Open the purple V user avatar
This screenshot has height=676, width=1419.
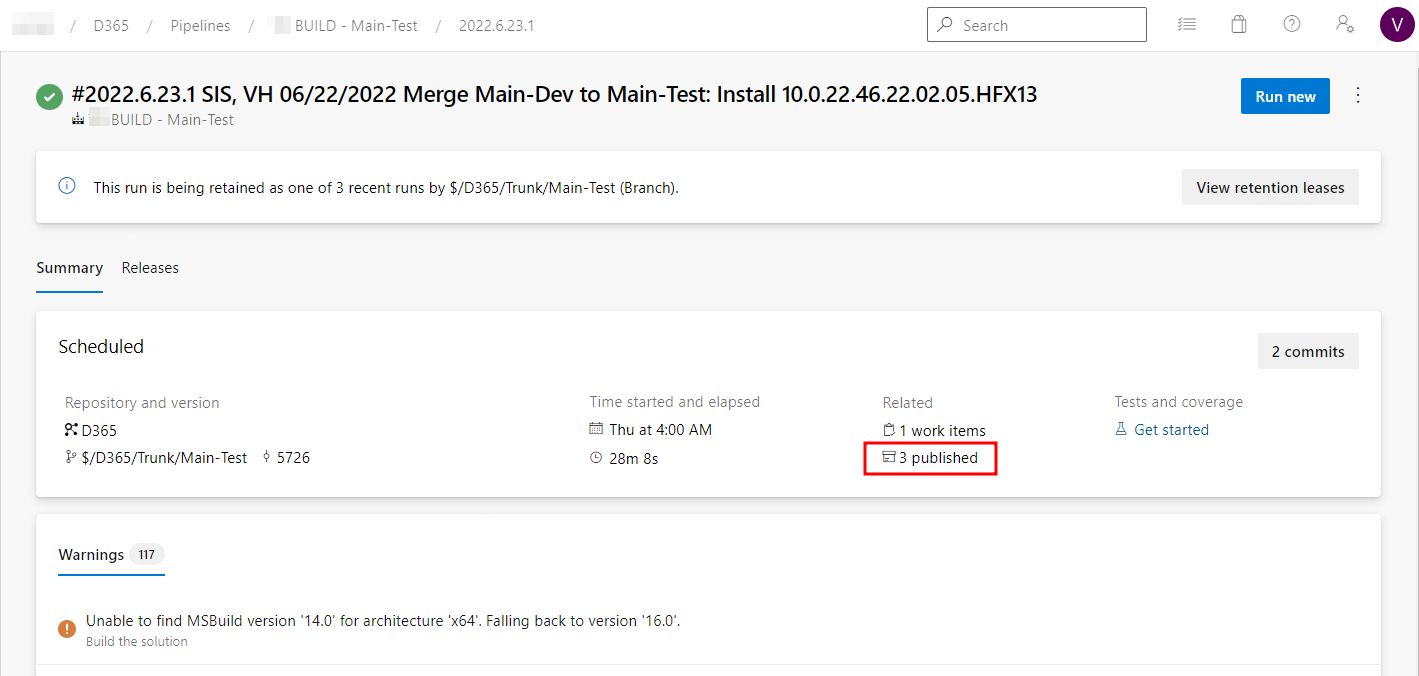(x=1396, y=25)
